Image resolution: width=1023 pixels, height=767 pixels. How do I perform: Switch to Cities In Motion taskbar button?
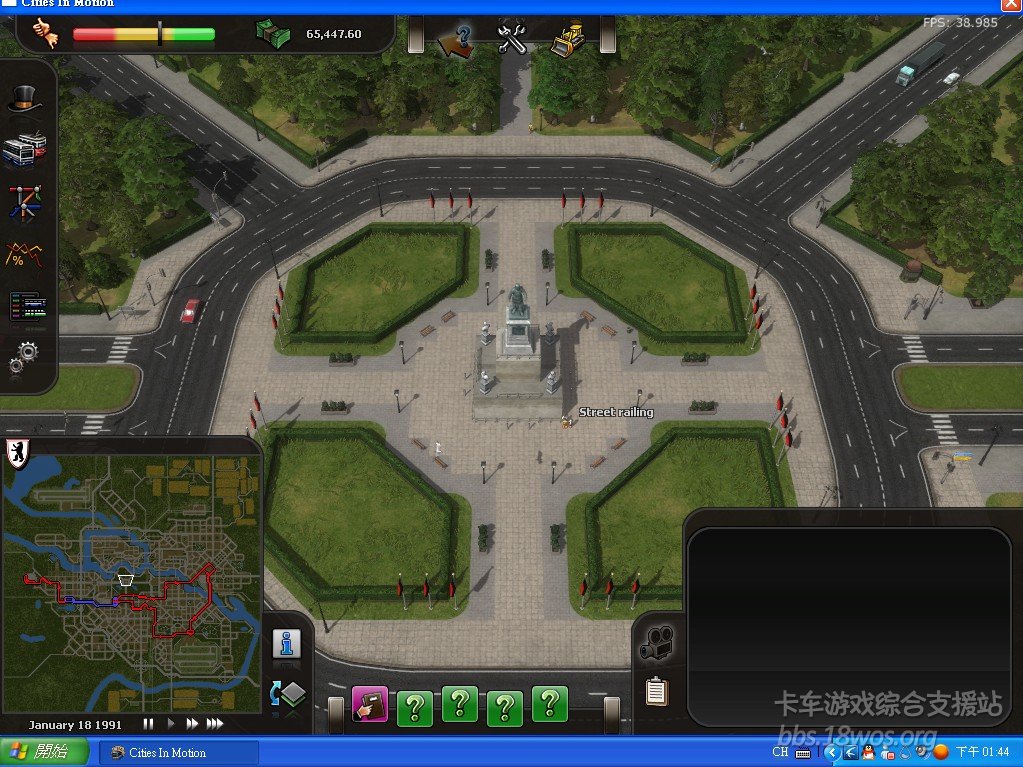177,753
